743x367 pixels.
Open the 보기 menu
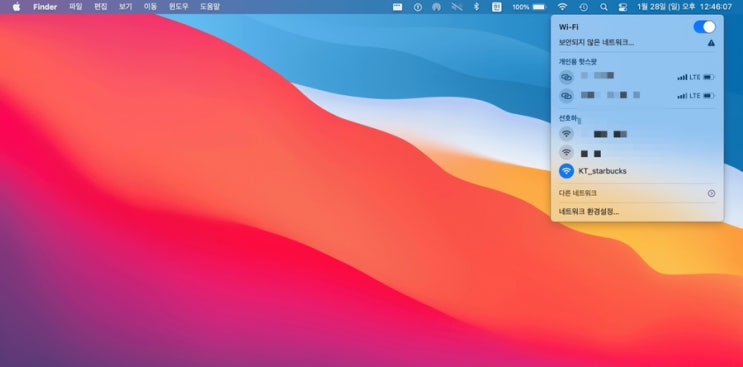pos(125,7)
